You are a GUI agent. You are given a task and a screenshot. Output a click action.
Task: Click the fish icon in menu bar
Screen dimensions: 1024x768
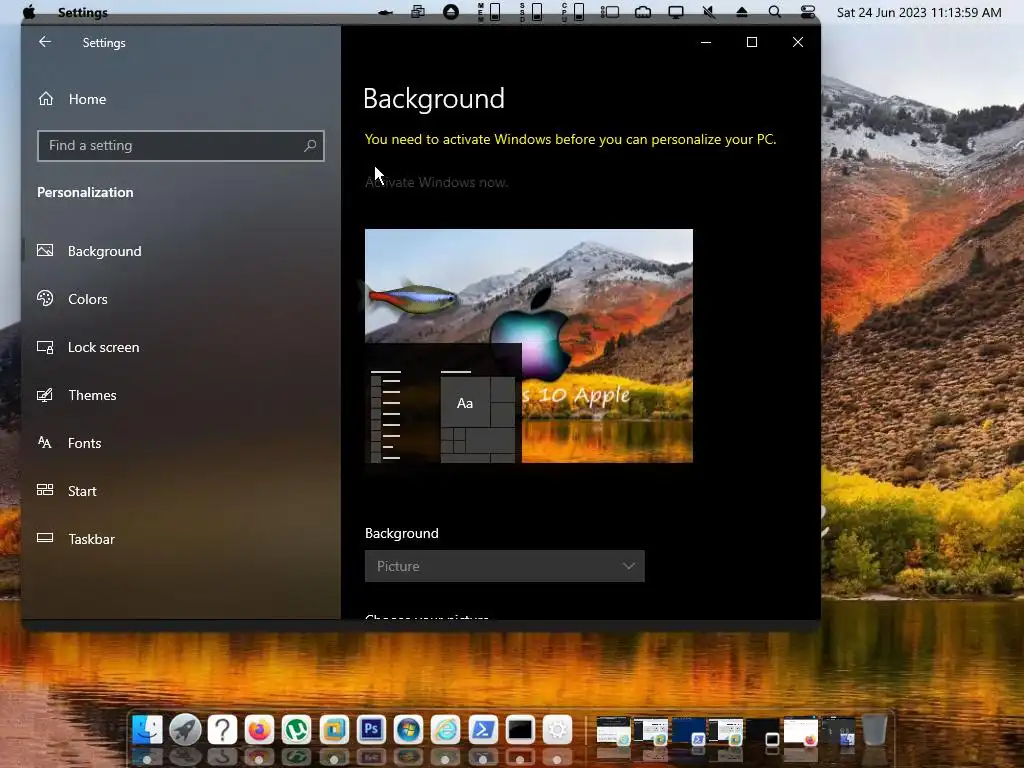click(385, 12)
